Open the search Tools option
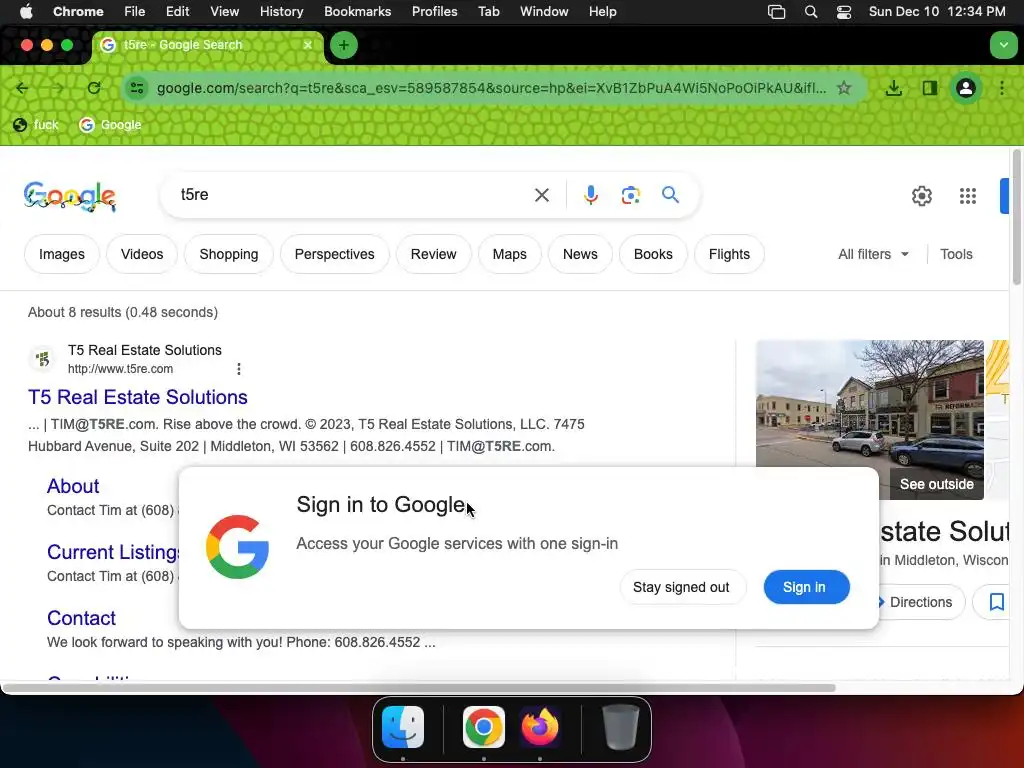Viewport: 1024px width, 768px height. pos(955,254)
